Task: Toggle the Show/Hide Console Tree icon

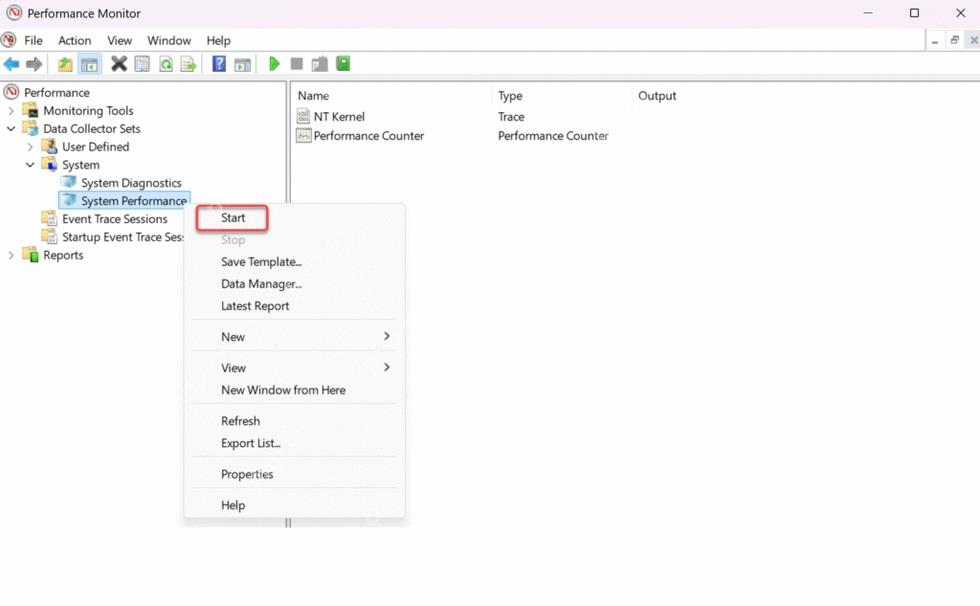Action: point(89,64)
